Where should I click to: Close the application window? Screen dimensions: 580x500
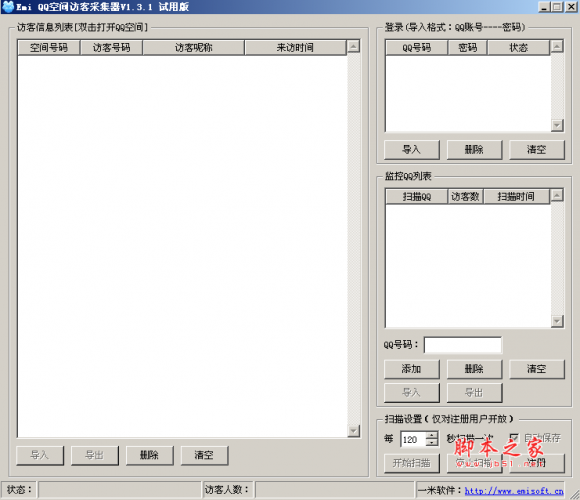pos(571,7)
